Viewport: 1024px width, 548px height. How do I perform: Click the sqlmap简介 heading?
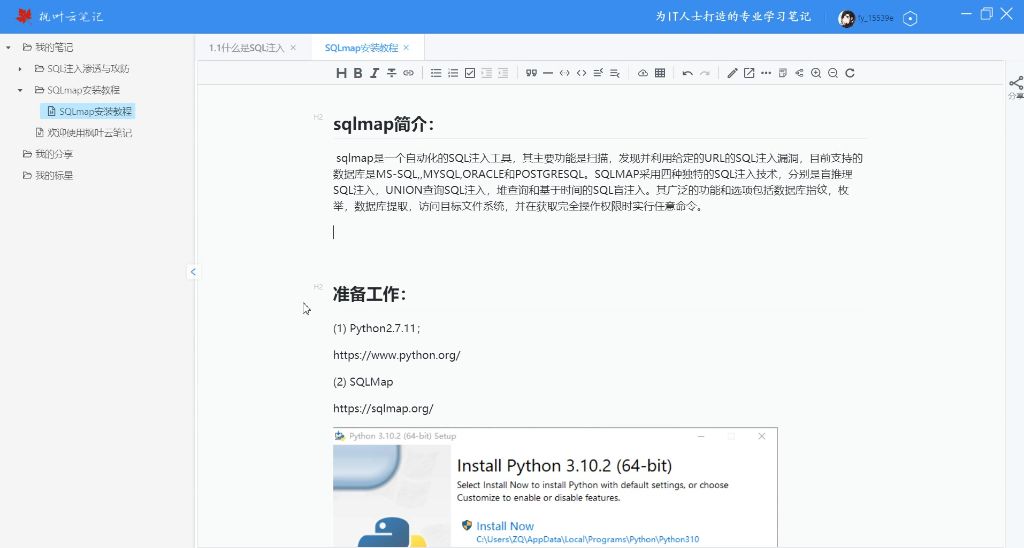[x=383, y=124]
